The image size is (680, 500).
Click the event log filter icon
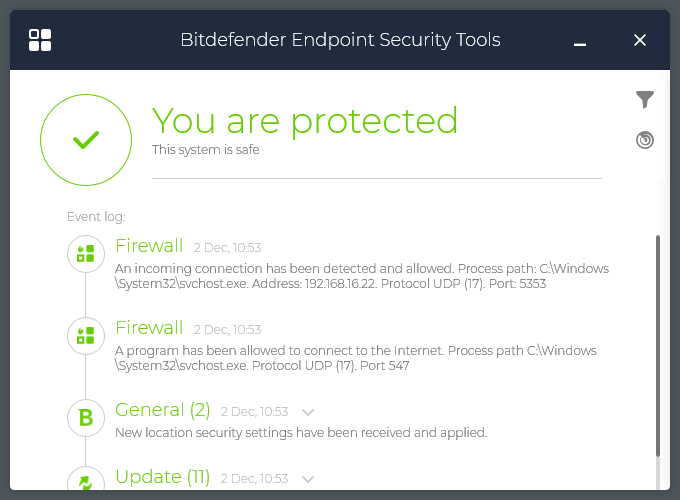(x=645, y=99)
